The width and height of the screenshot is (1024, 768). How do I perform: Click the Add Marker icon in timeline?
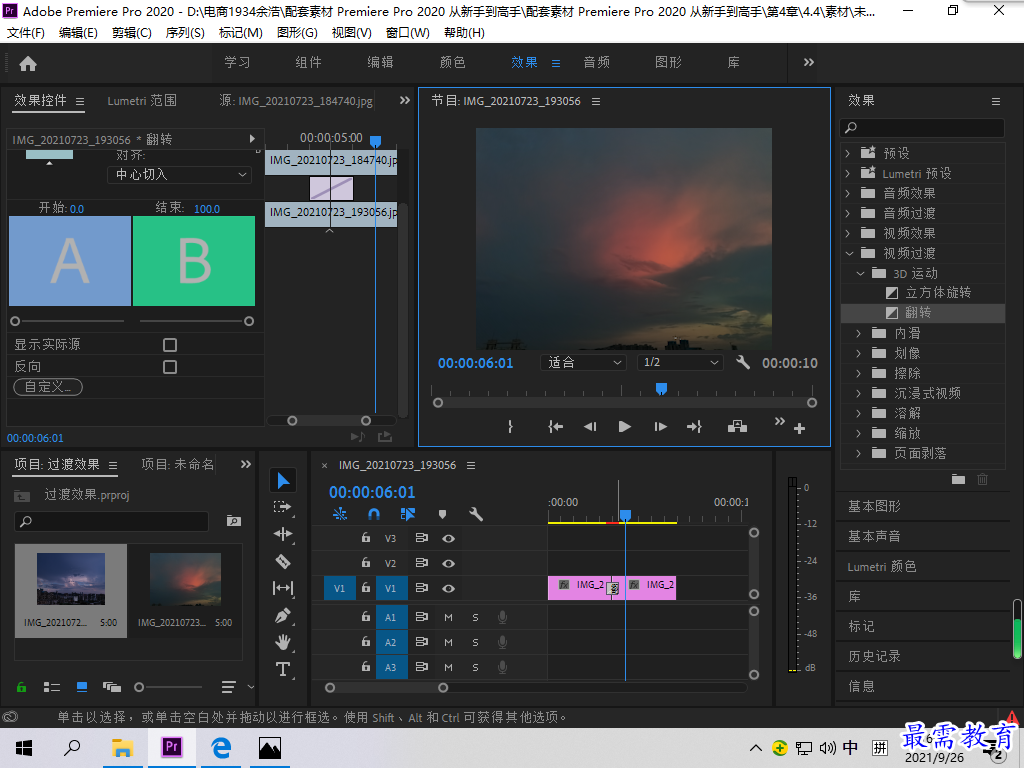pyautogui.click(x=442, y=515)
